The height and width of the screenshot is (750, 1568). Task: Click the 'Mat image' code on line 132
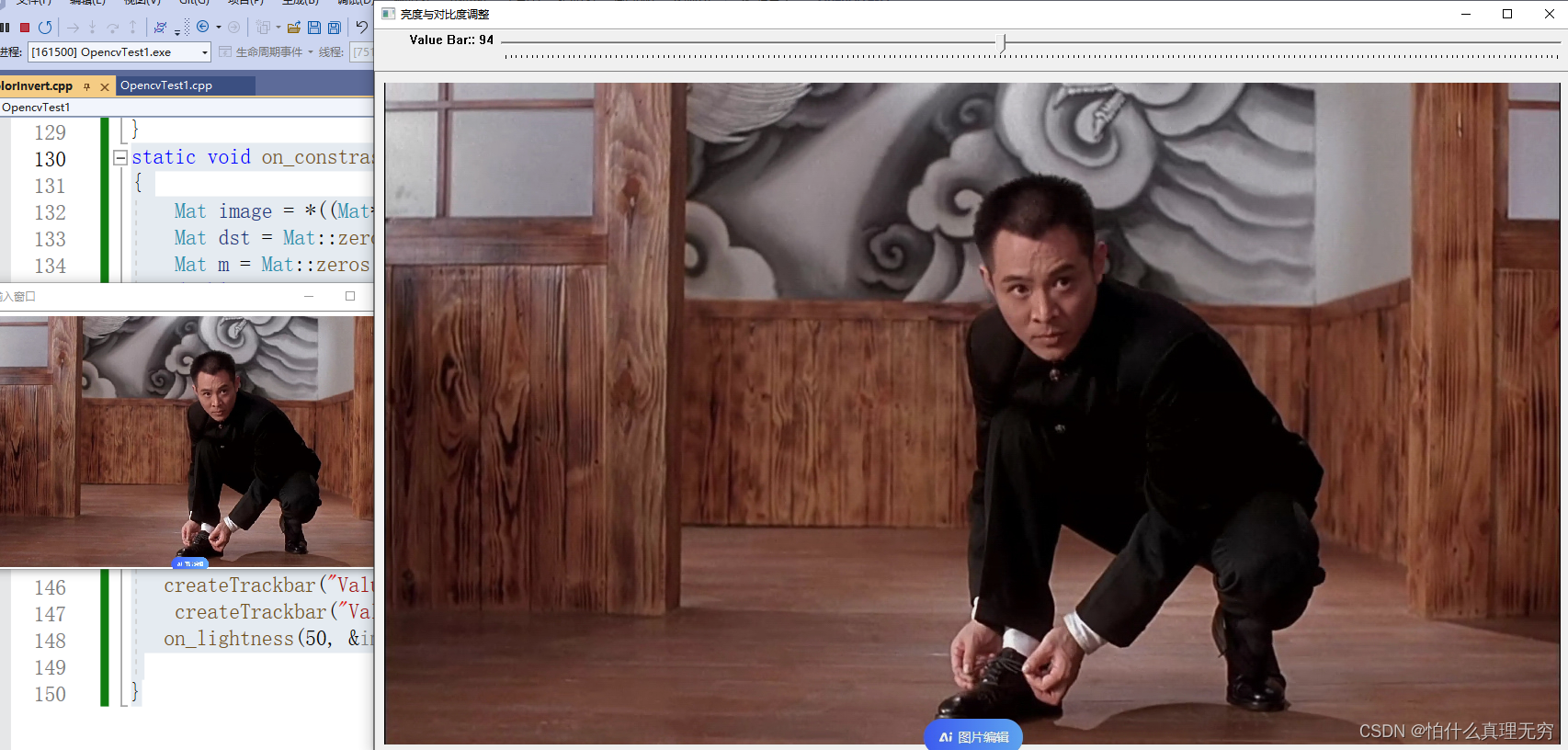coord(223,211)
